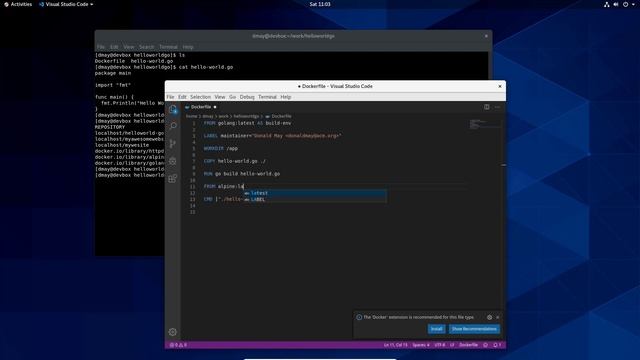Click the 'work' breadcrumb segment

[223, 116]
